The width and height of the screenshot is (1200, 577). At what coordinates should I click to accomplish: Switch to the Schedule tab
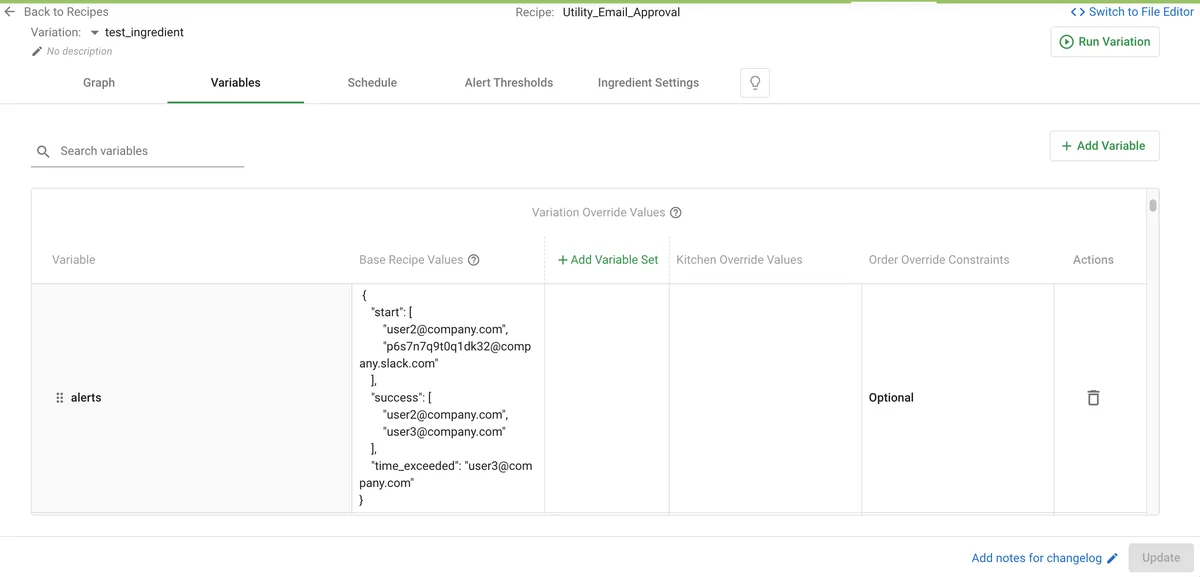pyautogui.click(x=372, y=82)
